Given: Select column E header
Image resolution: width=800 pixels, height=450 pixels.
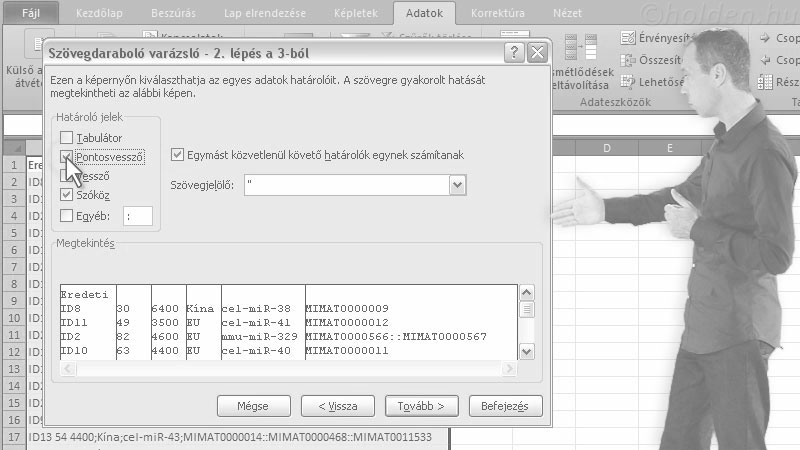Looking at the screenshot, I should tap(669, 148).
